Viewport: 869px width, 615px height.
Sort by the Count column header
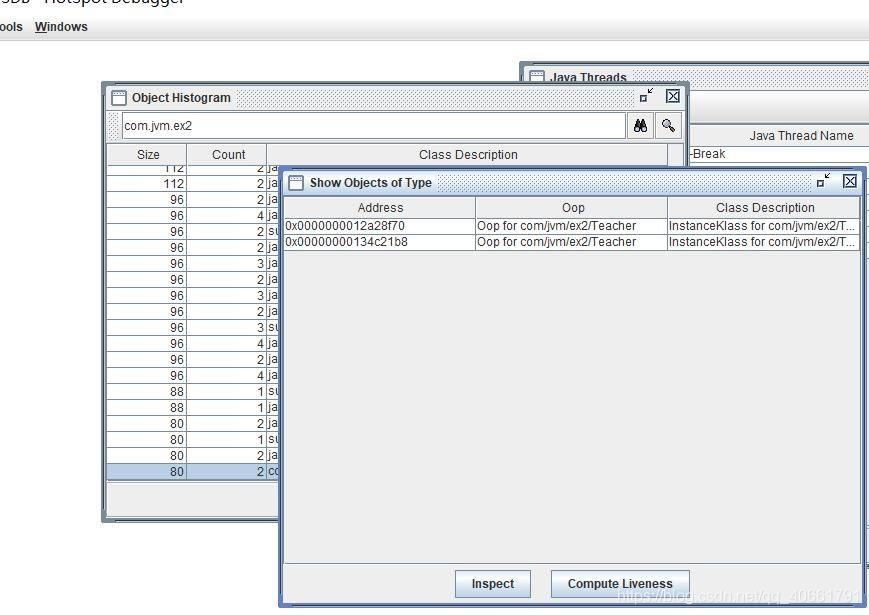[x=227, y=155]
